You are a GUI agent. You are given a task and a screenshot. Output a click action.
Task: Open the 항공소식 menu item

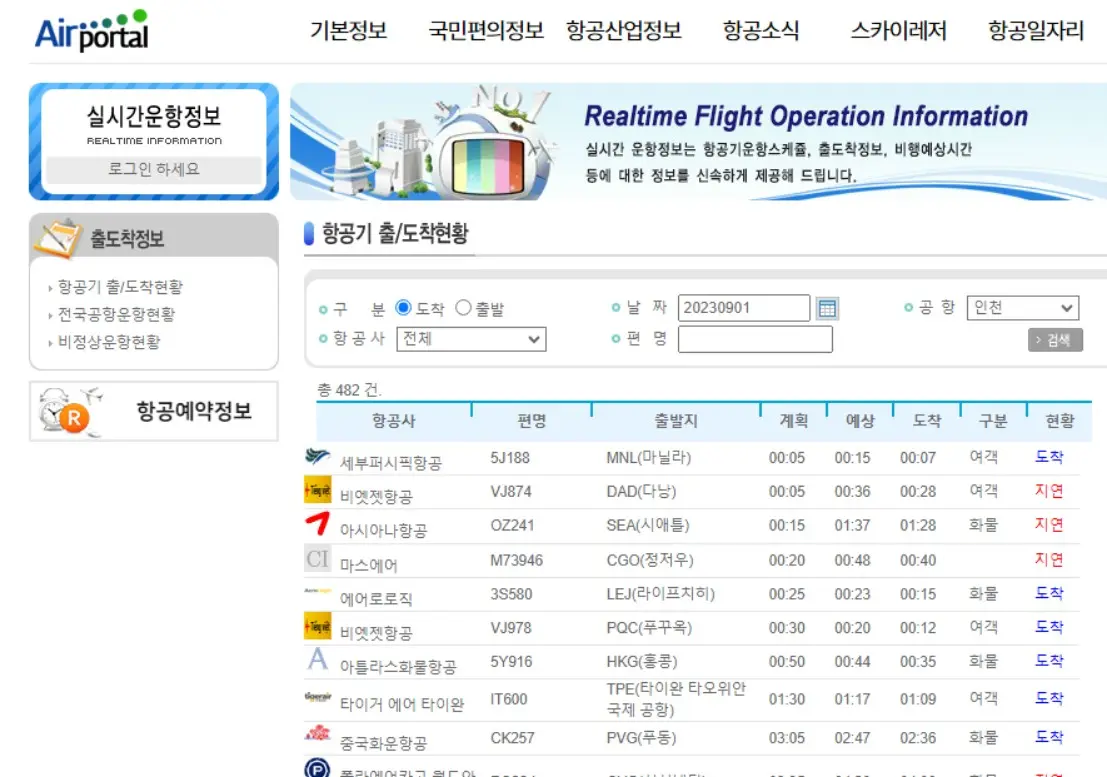[x=763, y=30]
